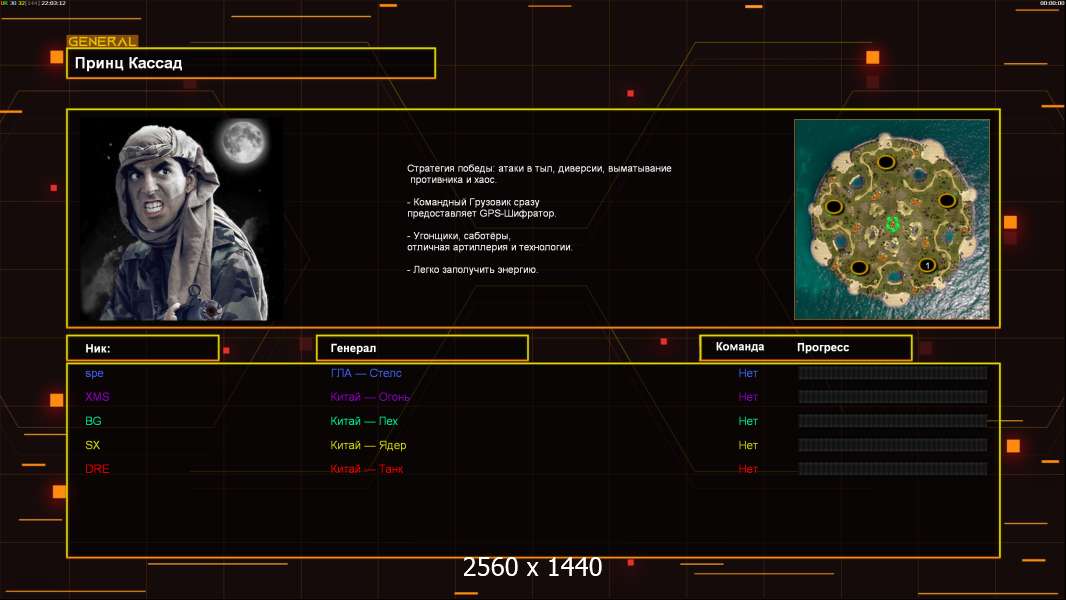
Task: Click the "Команда" column header
Action: (x=740, y=347)
